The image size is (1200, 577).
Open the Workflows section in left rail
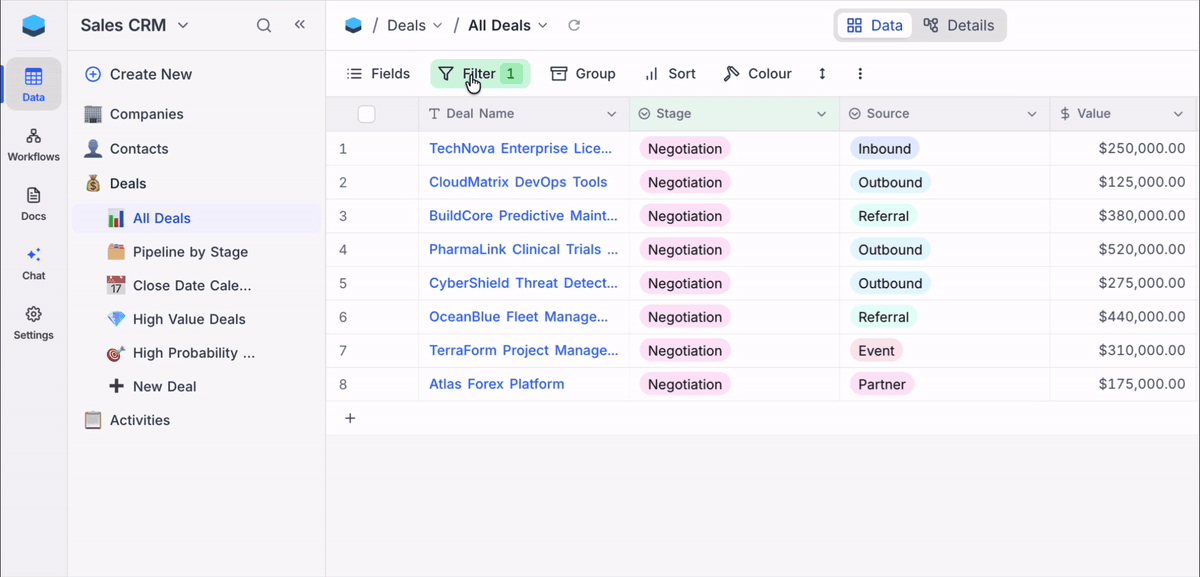[34, 144]
